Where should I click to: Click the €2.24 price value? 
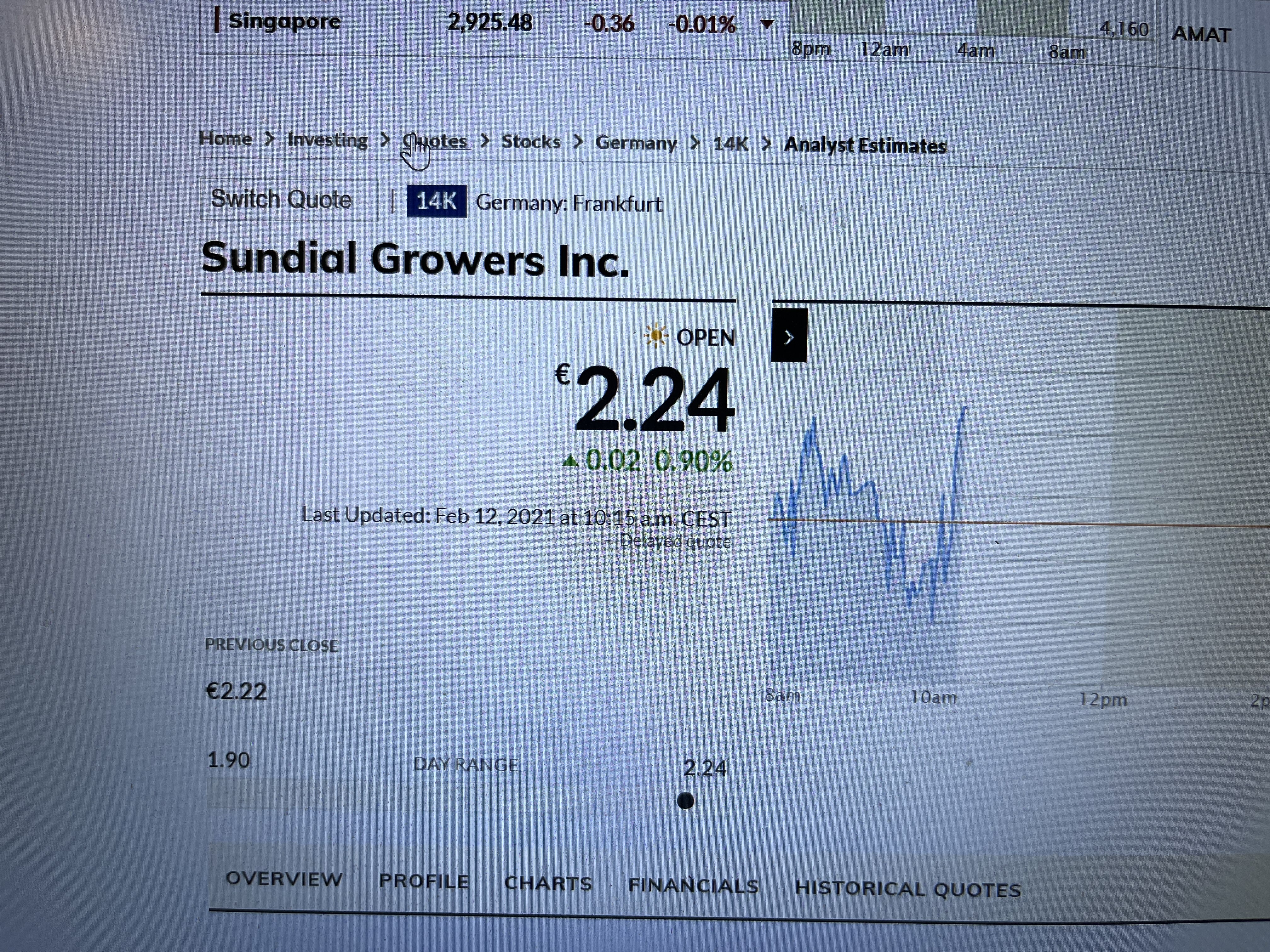tap(645, 398)
